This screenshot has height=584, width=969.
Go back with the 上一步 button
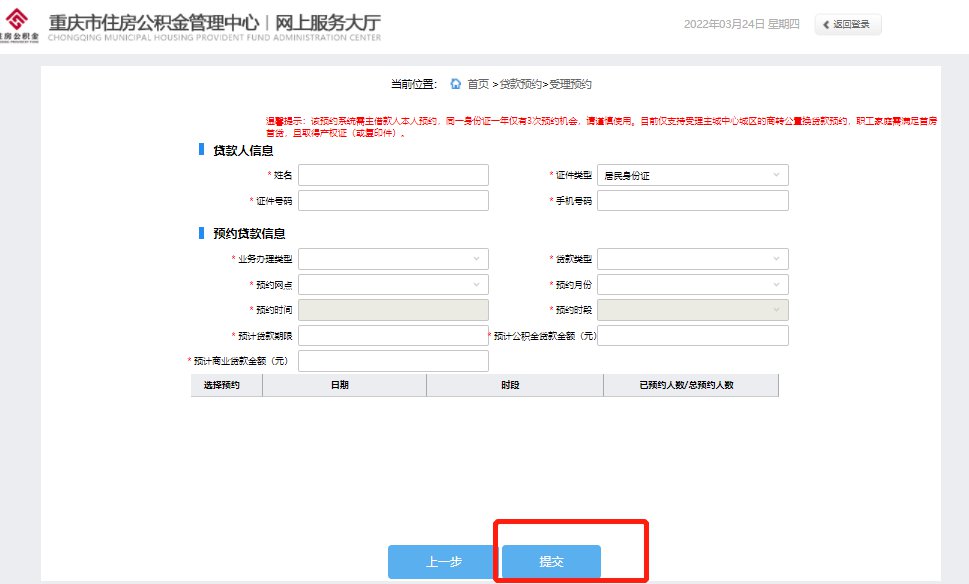tap(443, 562)
